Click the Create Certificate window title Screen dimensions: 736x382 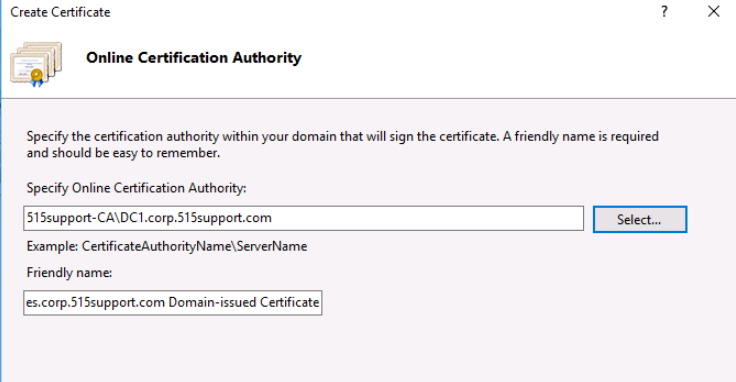click(60, 12)
